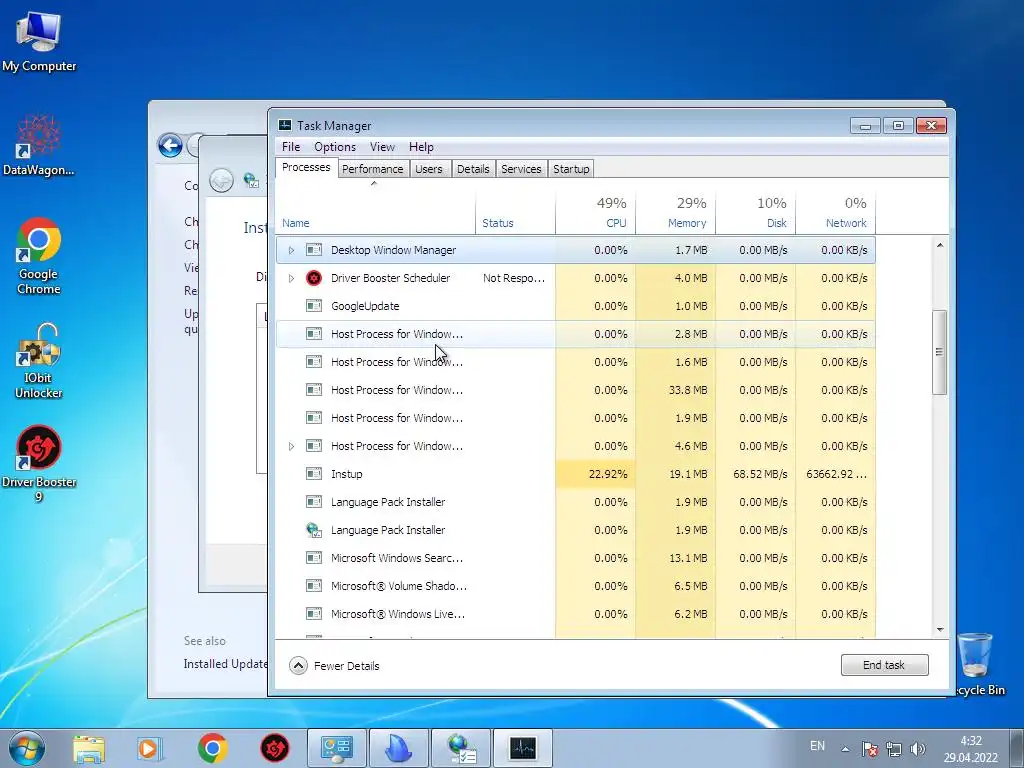Viewport: 1024px width, 768px height.
Task: Click the 33.8 MB memory value
Action: pos(688,390)
